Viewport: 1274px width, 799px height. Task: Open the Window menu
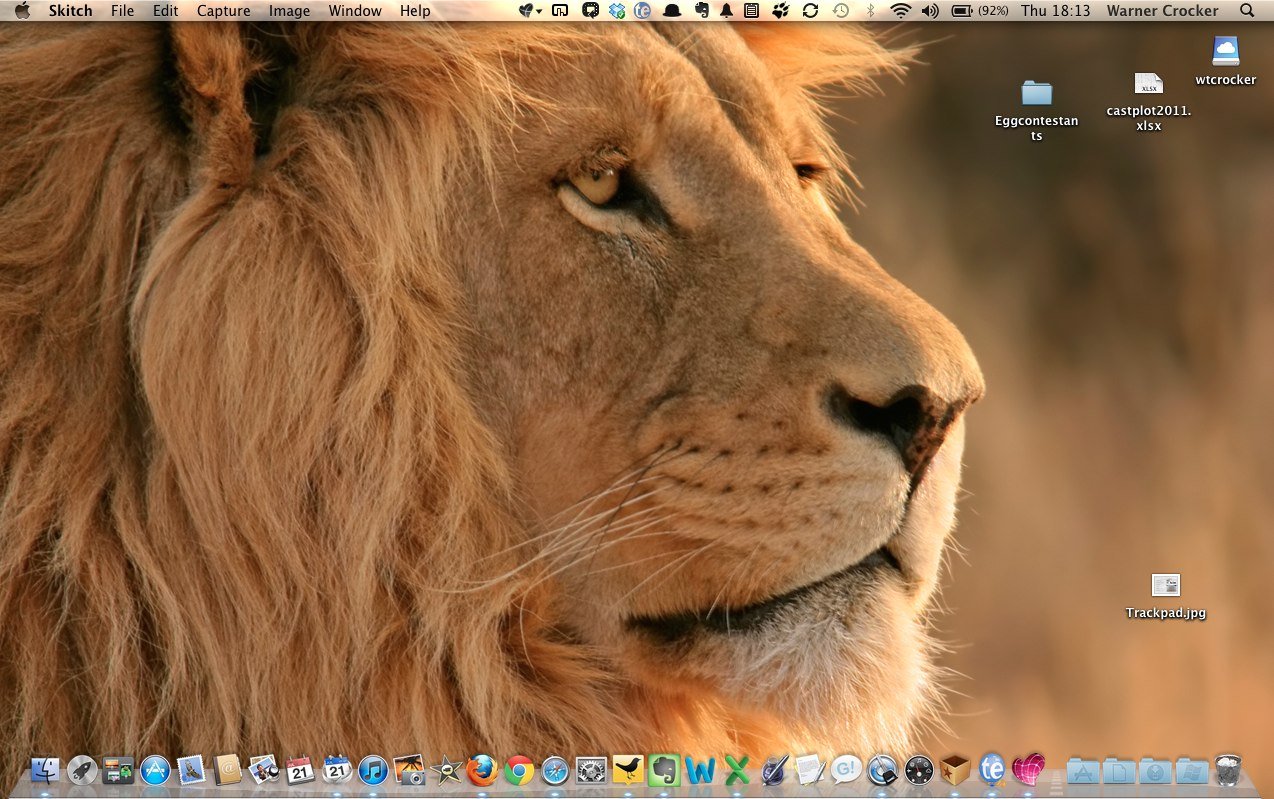[355, 11]
